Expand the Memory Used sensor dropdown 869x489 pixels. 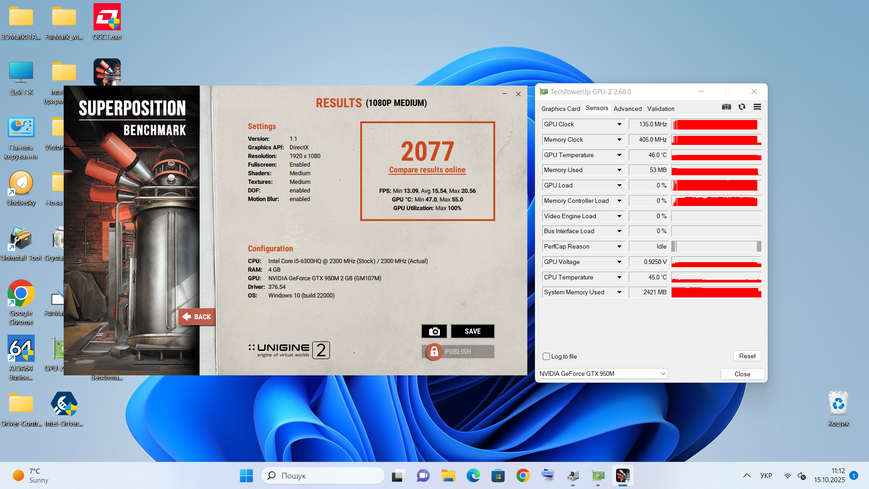coord(619,170)
